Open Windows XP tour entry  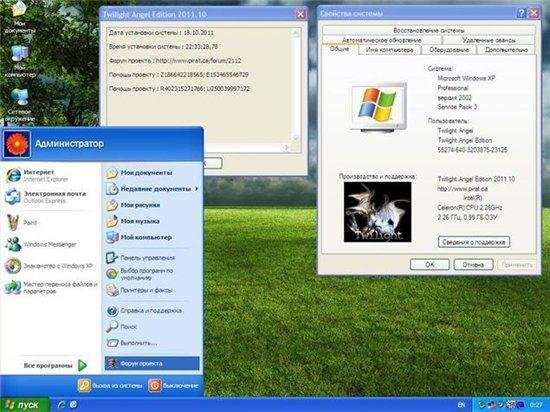pos(49,266)
